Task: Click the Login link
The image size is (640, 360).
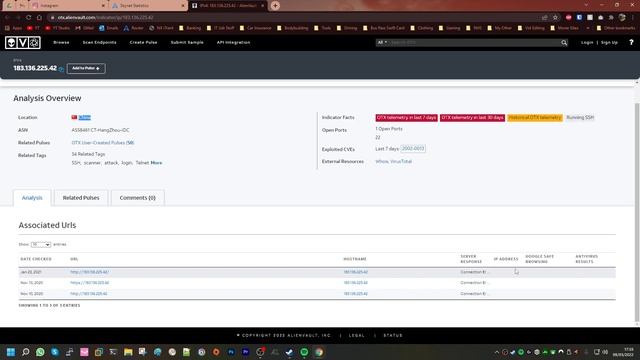Action: click(x=587, y=42)
